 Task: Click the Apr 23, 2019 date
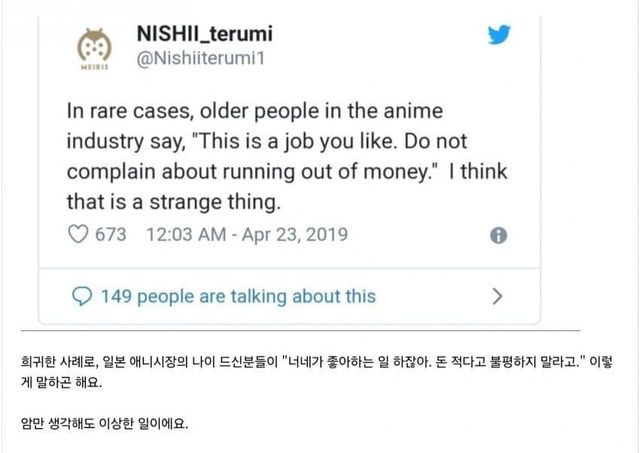click(x=297, y=236)
